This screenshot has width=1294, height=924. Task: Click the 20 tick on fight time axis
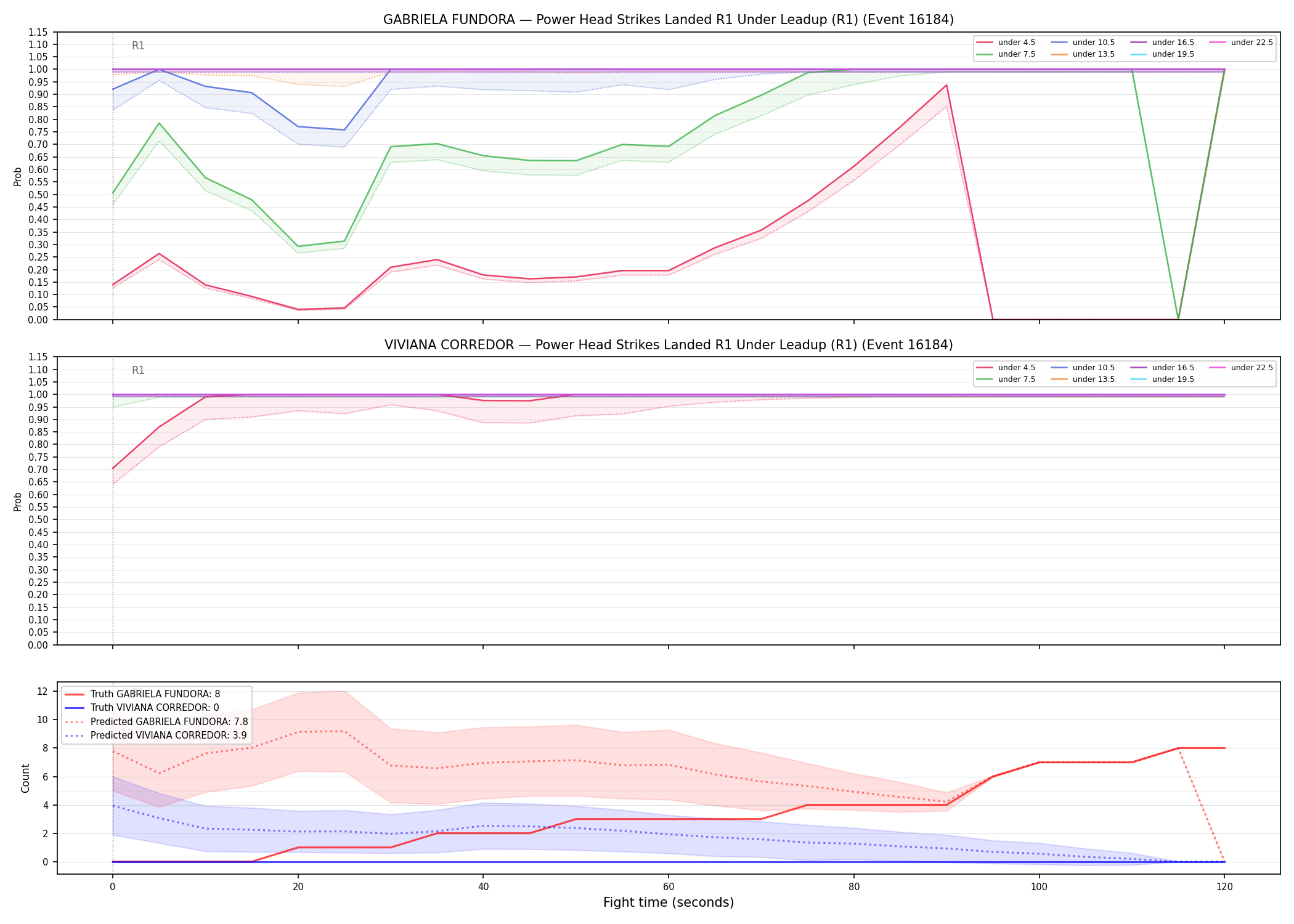pyautogui.click(x=298, y=887)
